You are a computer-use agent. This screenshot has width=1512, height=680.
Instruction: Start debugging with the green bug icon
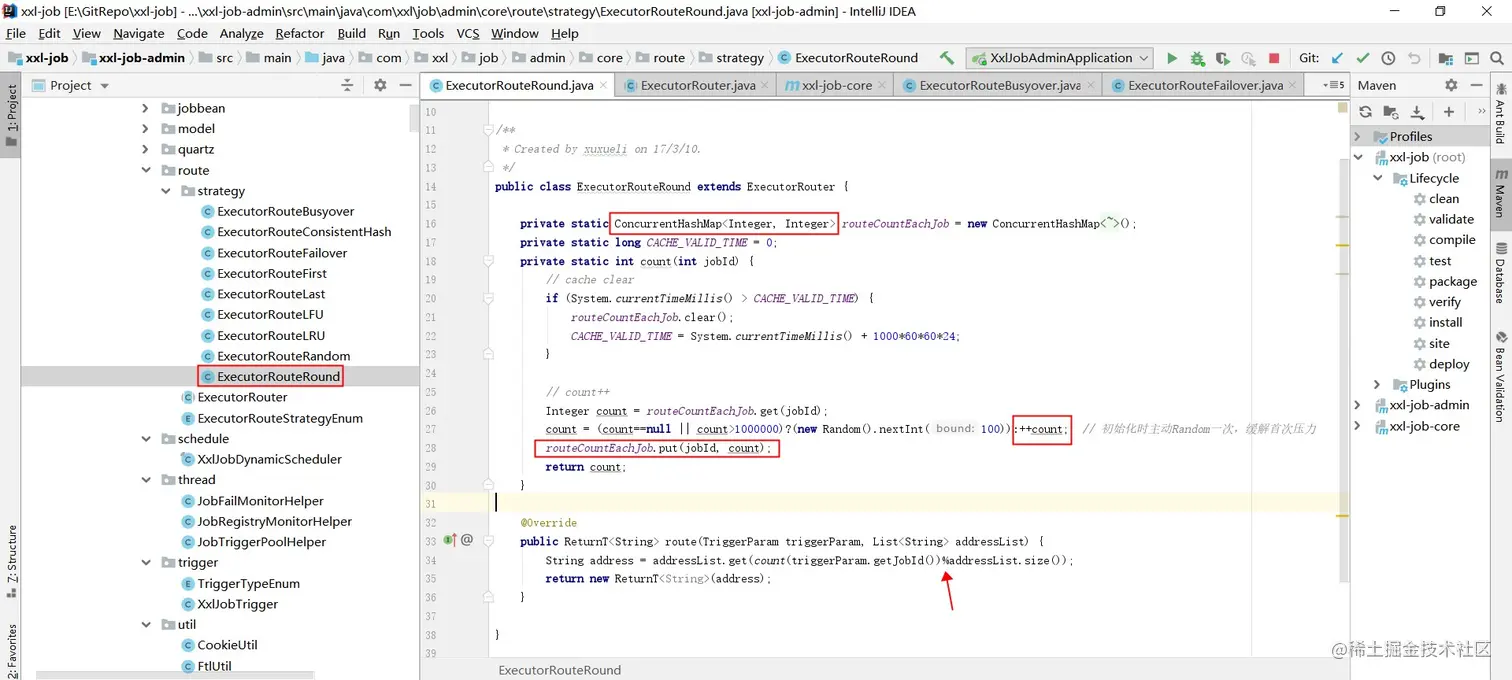point(1197,59)
